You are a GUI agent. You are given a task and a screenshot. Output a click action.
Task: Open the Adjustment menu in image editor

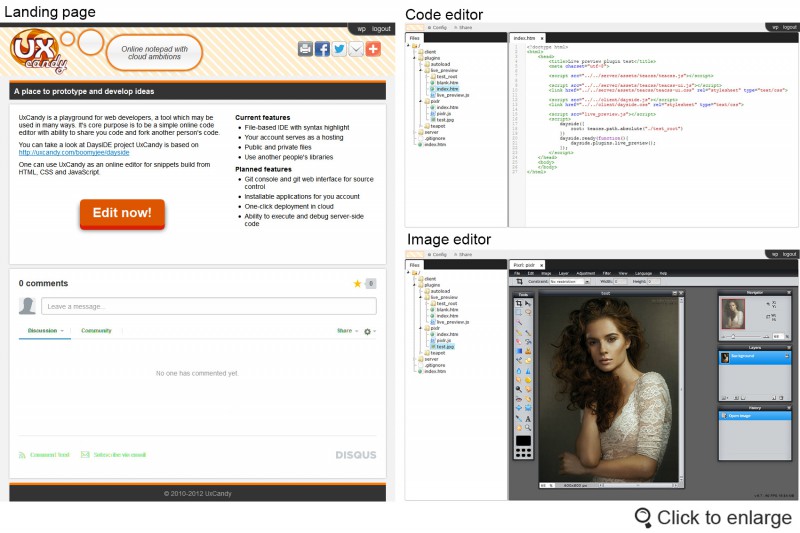click(x=586, y=273)
